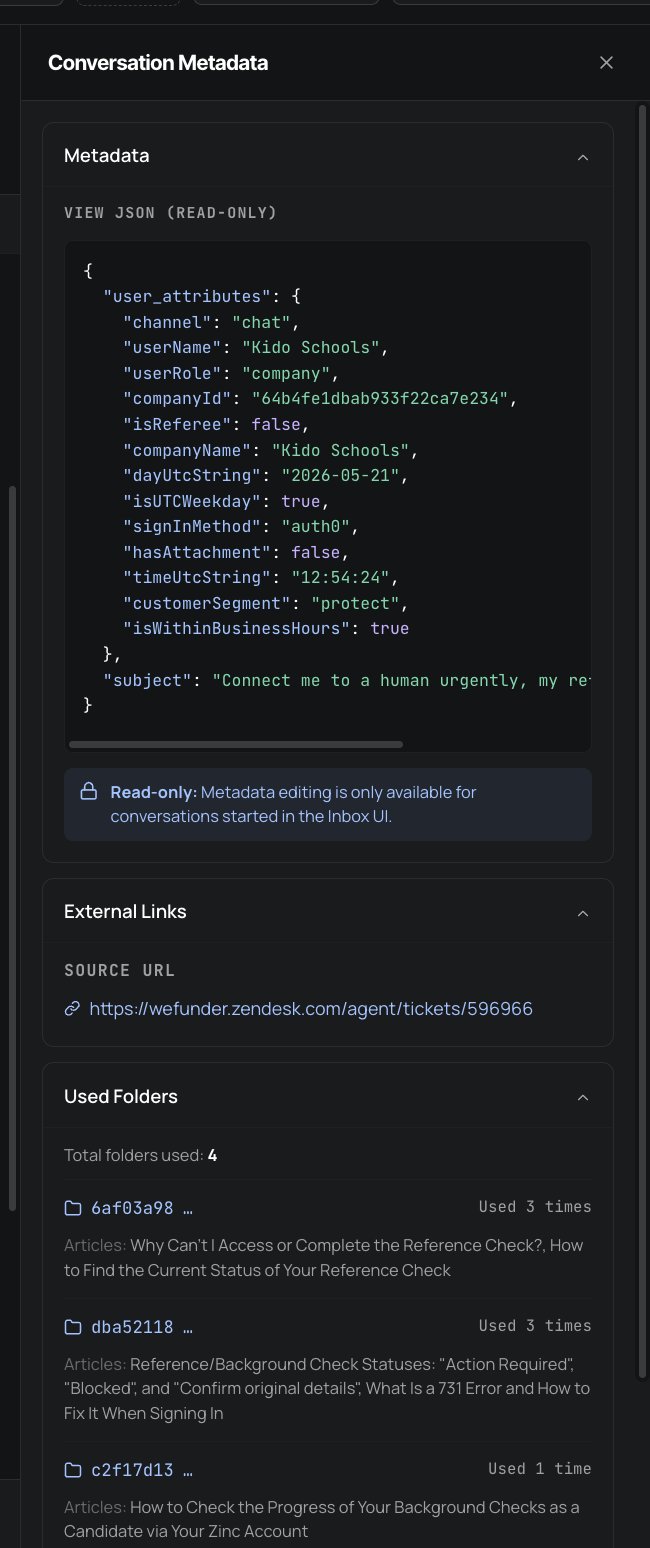Click the link icon beside the source URL
This screenshot has width=650, height=1548.
pyautogui.click(x=72, y=1009)
